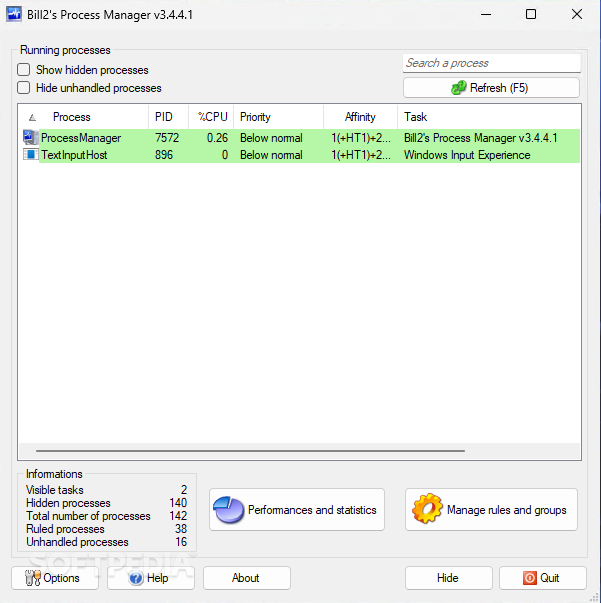Open the About dialog button
Screen dimensions: 601x603
(x=247, y=578)
